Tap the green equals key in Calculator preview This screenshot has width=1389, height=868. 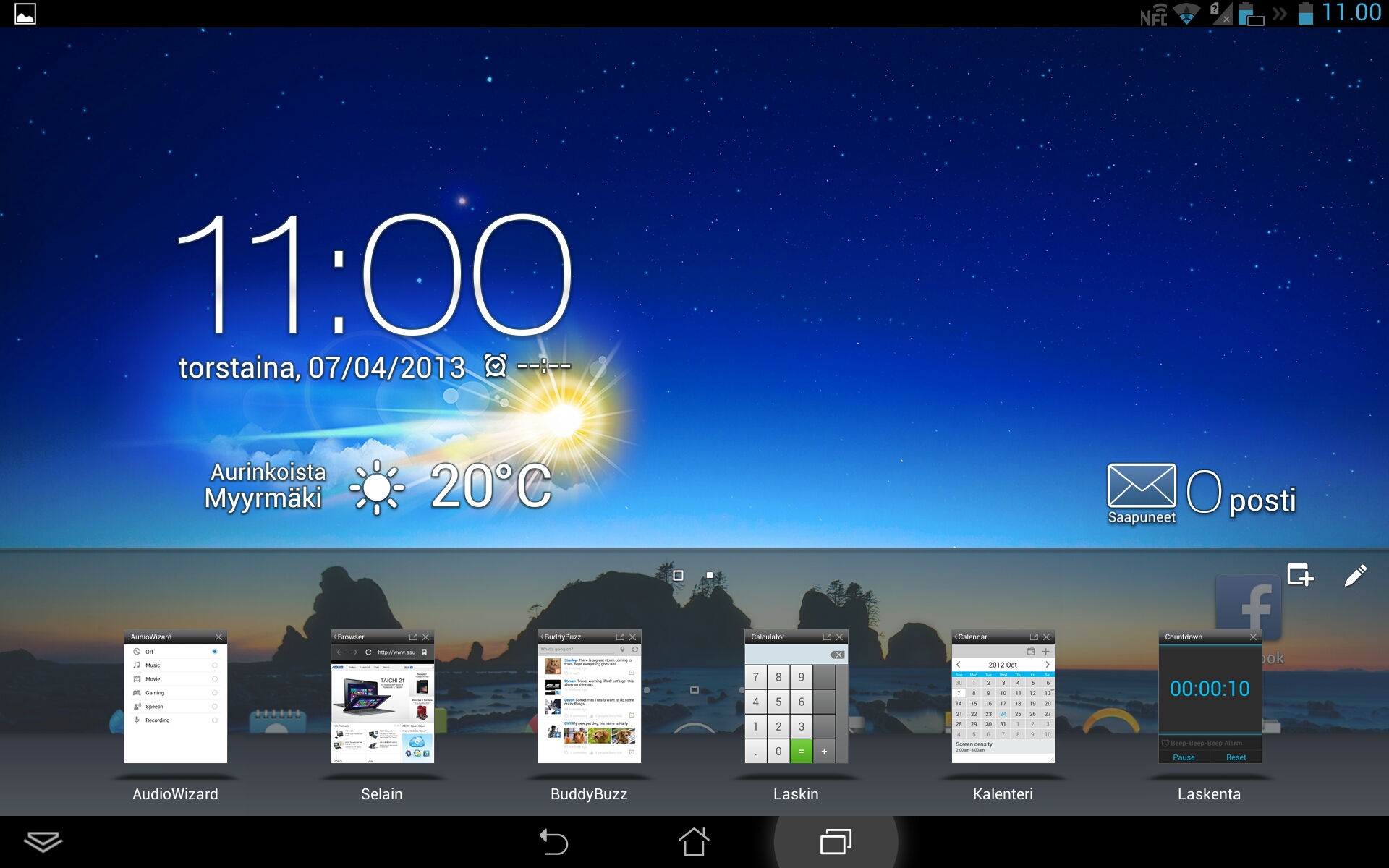[801, 752]
